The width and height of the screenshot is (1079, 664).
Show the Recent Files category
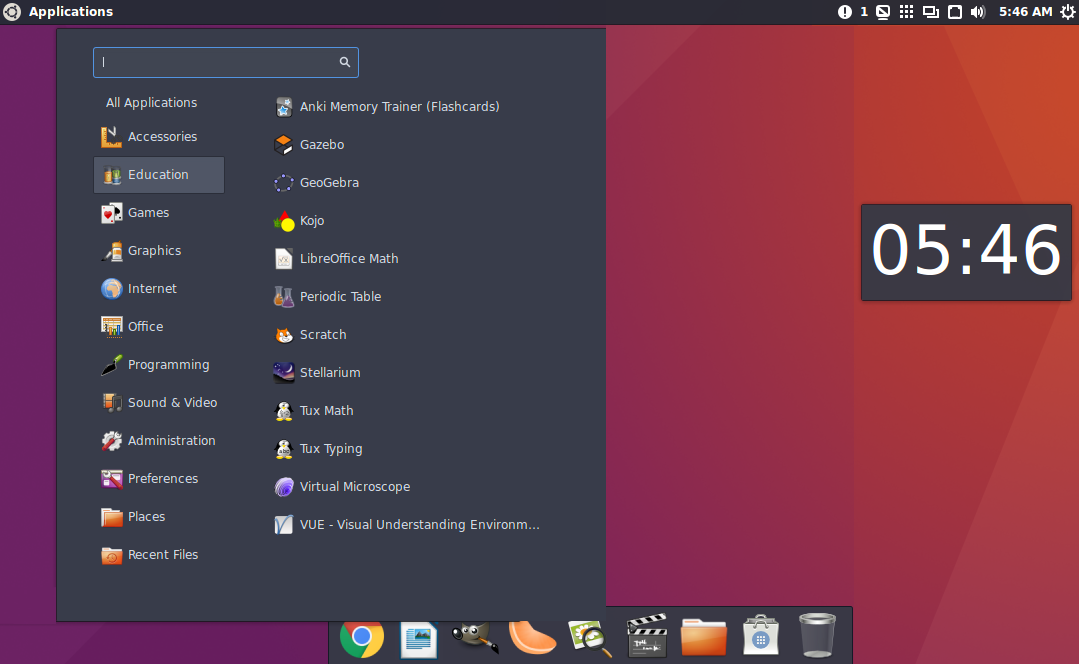pyautogui.click(x=159, y=555)
